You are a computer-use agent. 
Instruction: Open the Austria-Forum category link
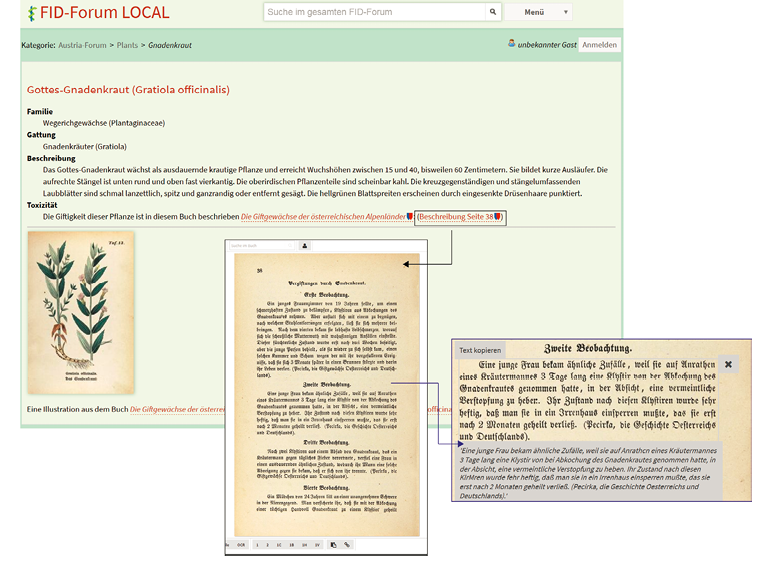click(x=82, y=45)
